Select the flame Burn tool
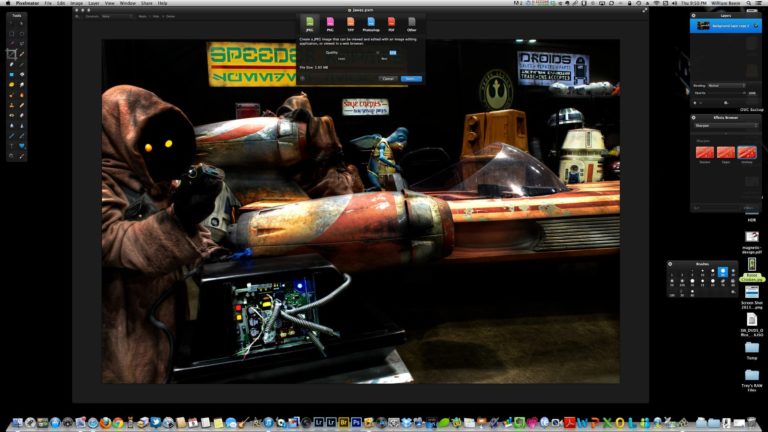Viewport: 768px width, 432px height. (22, 95)
